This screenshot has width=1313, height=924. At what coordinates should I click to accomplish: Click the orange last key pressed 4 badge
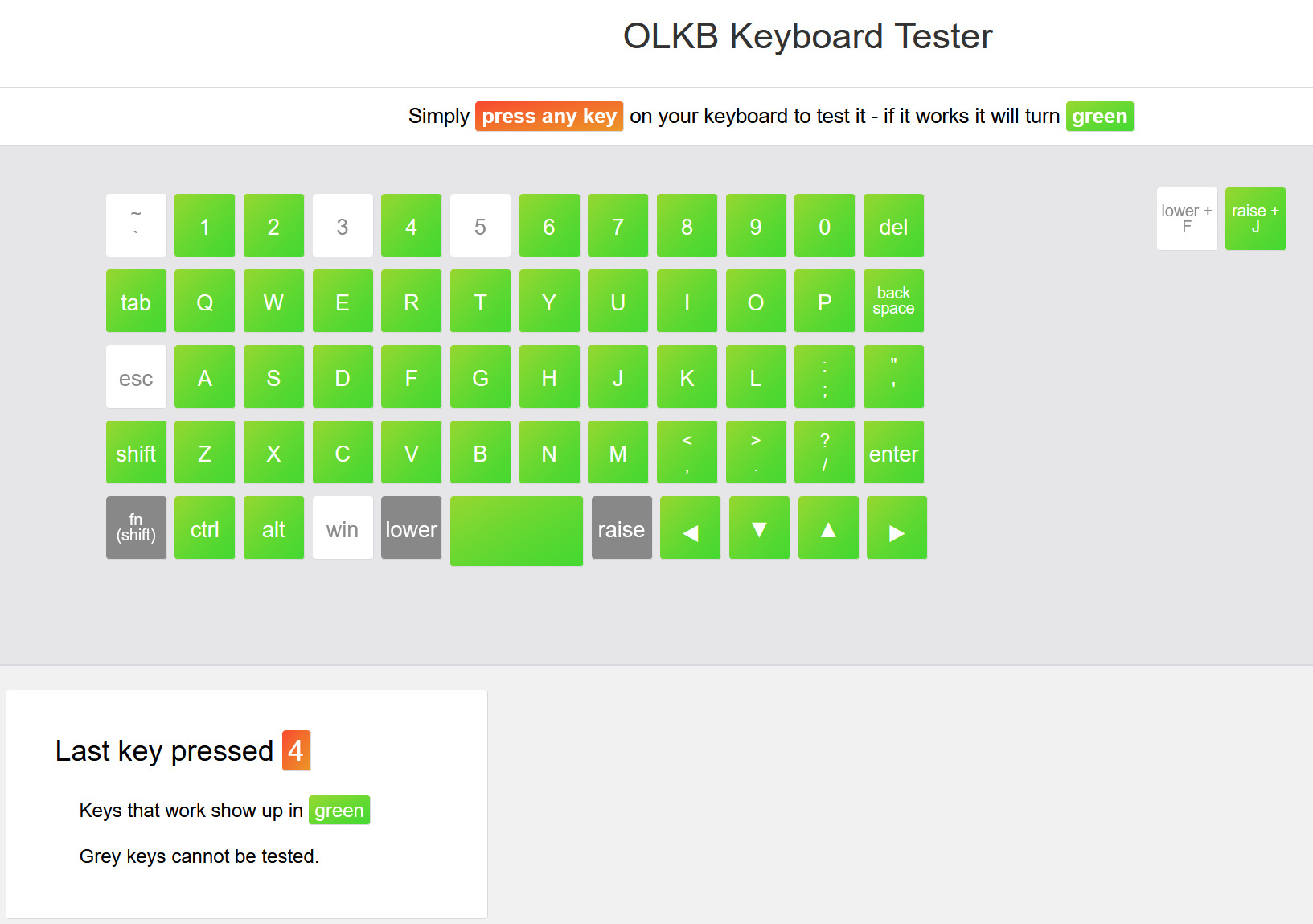point(296,750)
